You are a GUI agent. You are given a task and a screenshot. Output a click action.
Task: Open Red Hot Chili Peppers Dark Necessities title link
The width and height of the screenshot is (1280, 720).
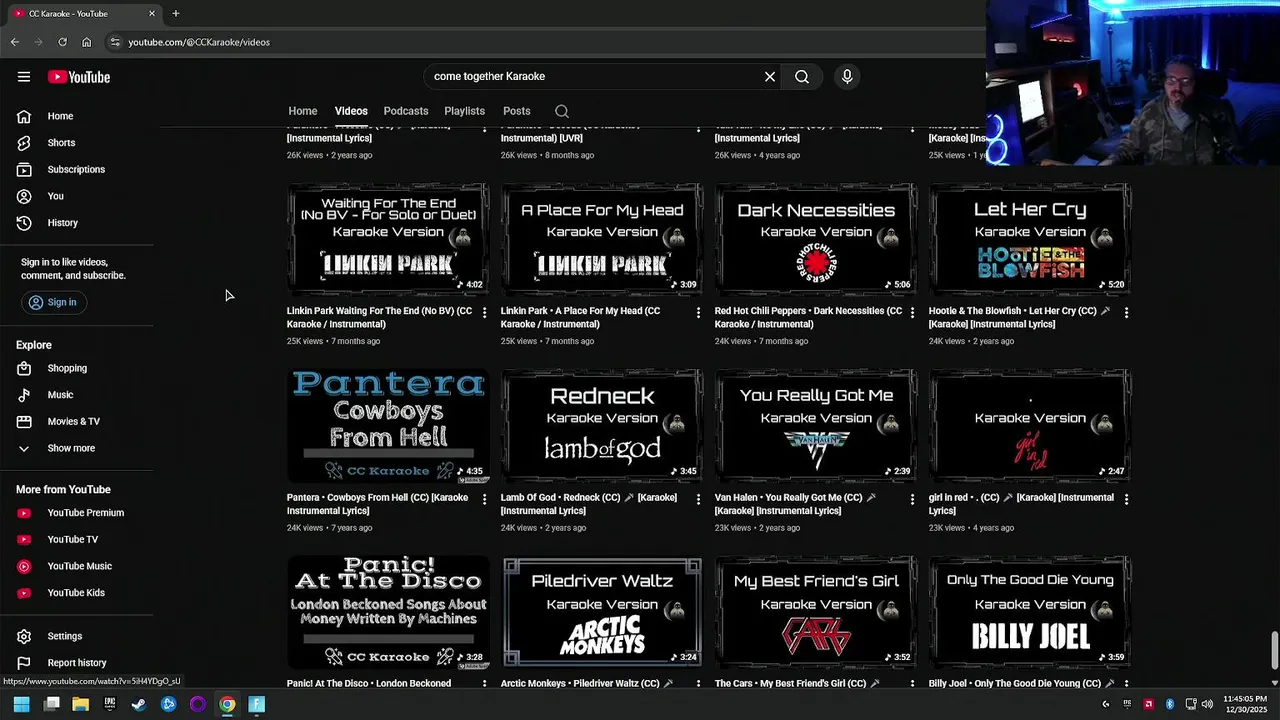[x=808, y=318]
